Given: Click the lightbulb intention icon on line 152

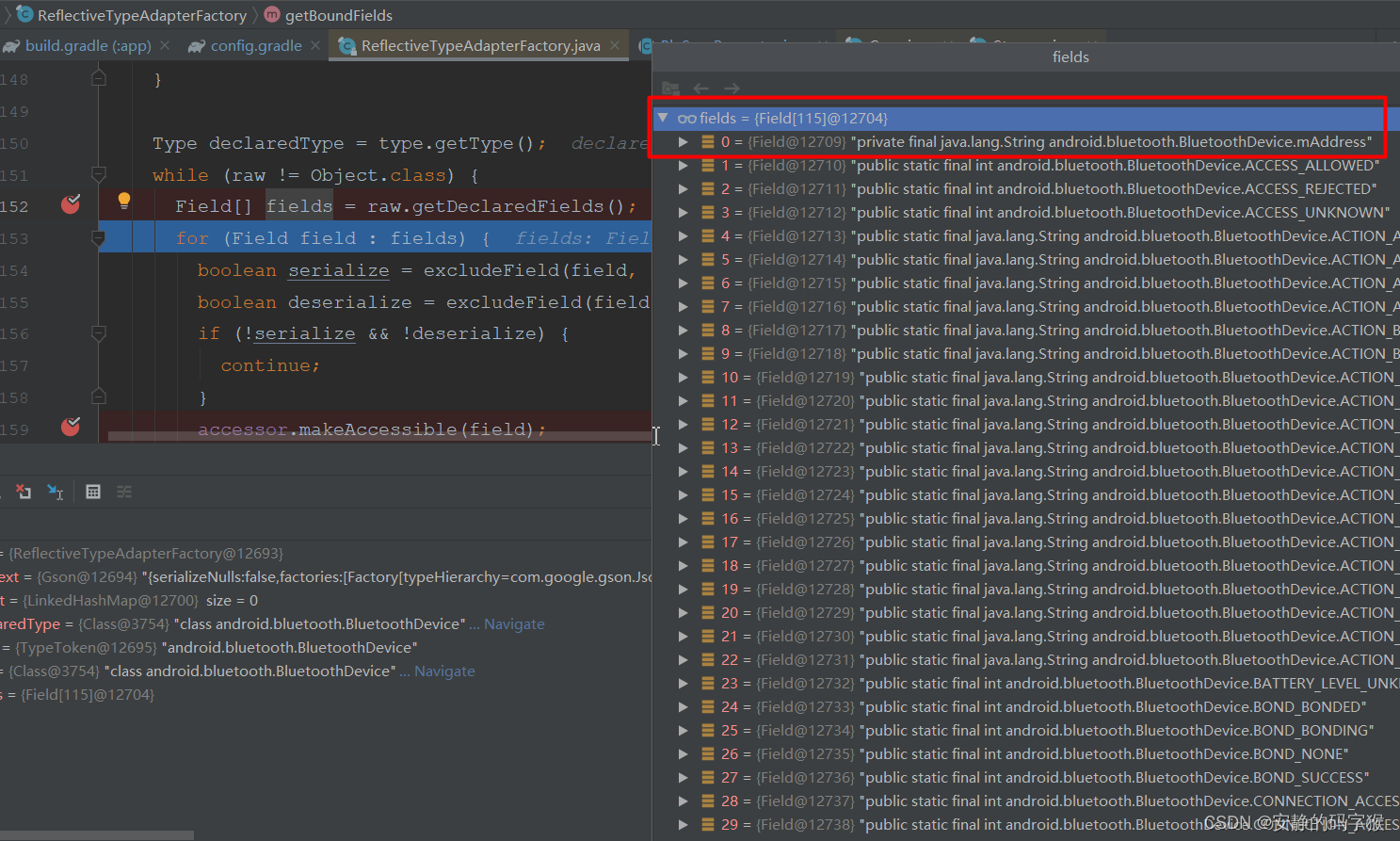Looking at the screenshot, I should (x=123, y=200).
